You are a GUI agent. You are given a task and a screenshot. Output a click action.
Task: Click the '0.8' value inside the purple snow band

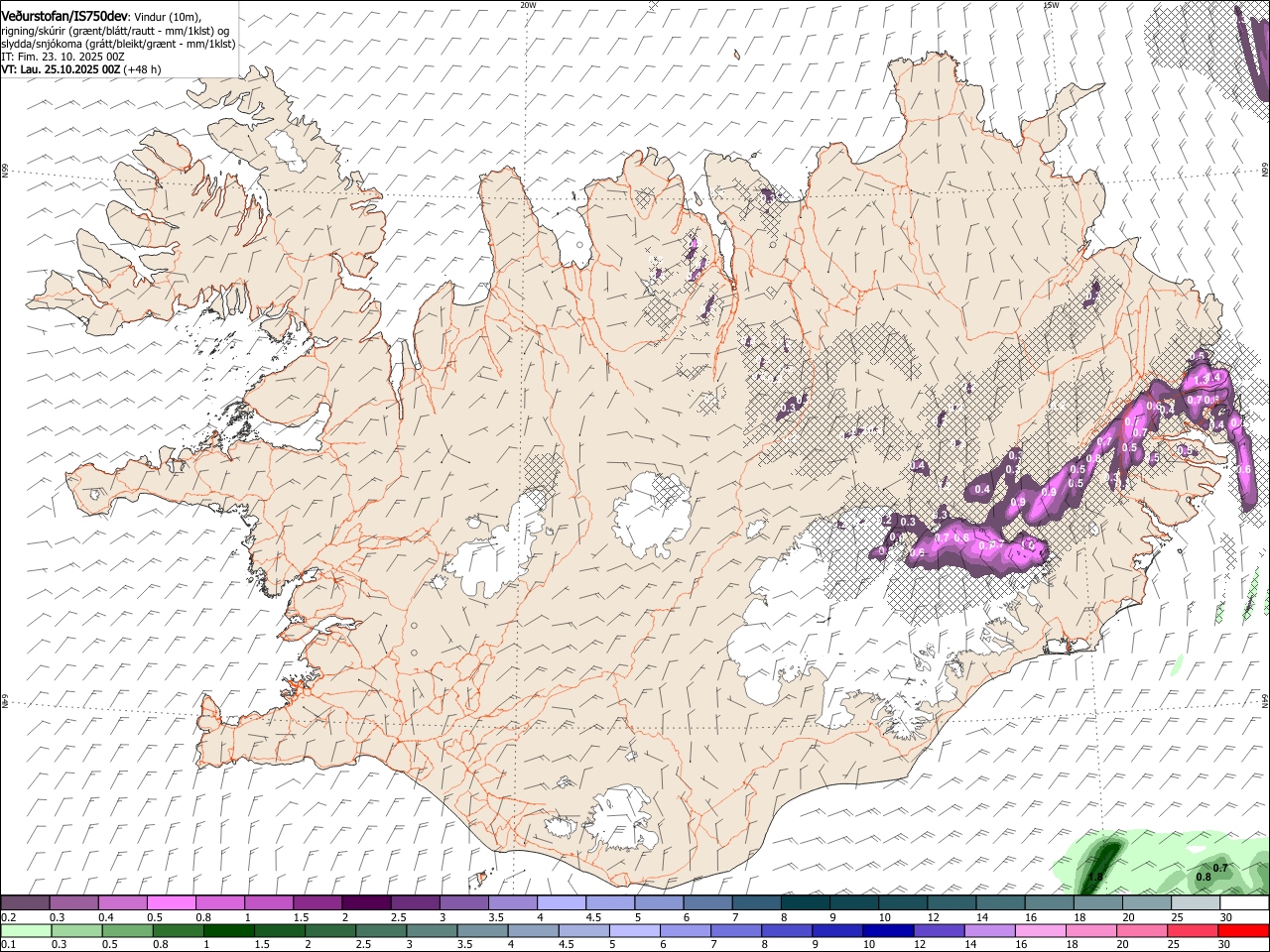click(x=1093, y=458)
